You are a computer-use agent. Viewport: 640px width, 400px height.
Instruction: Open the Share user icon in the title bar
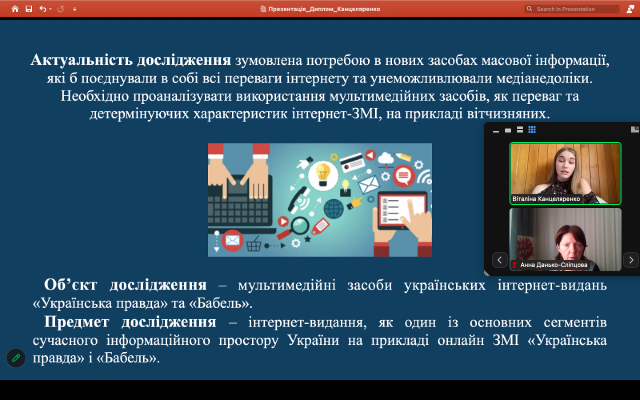[x=631, y=9]
